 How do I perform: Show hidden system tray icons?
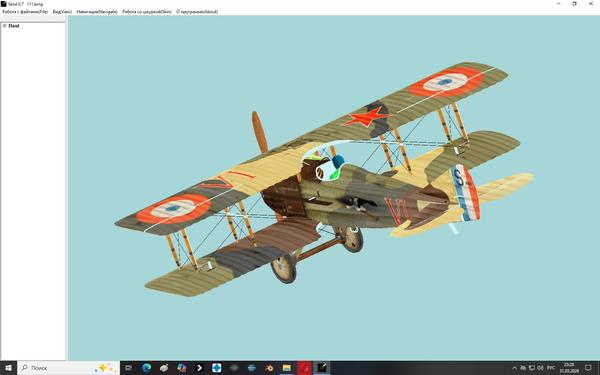point(514,368)
